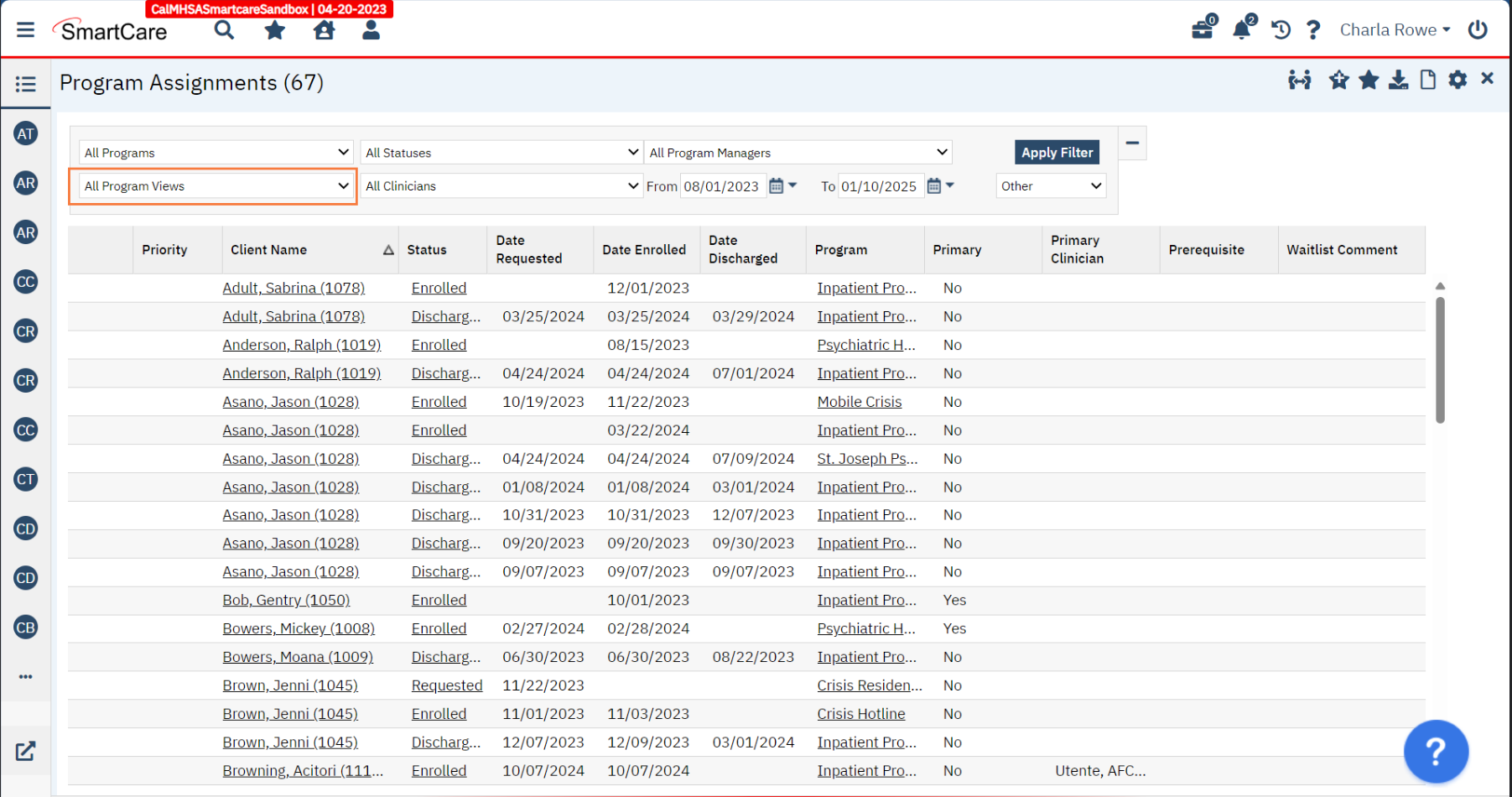Click the vertical scrollbar of the list

coord(1440,361)
